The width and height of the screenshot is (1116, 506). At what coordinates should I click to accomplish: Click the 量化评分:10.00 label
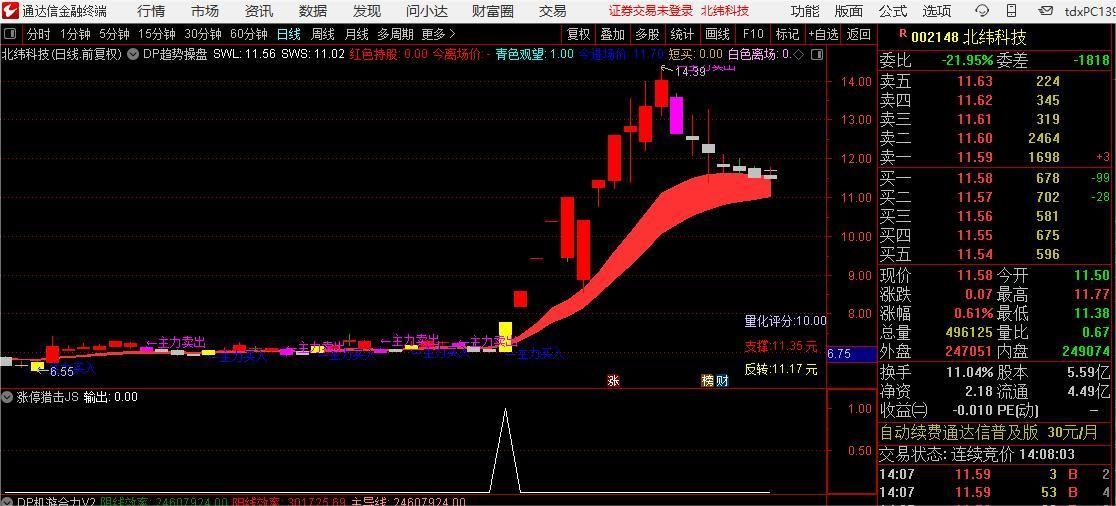786,321
